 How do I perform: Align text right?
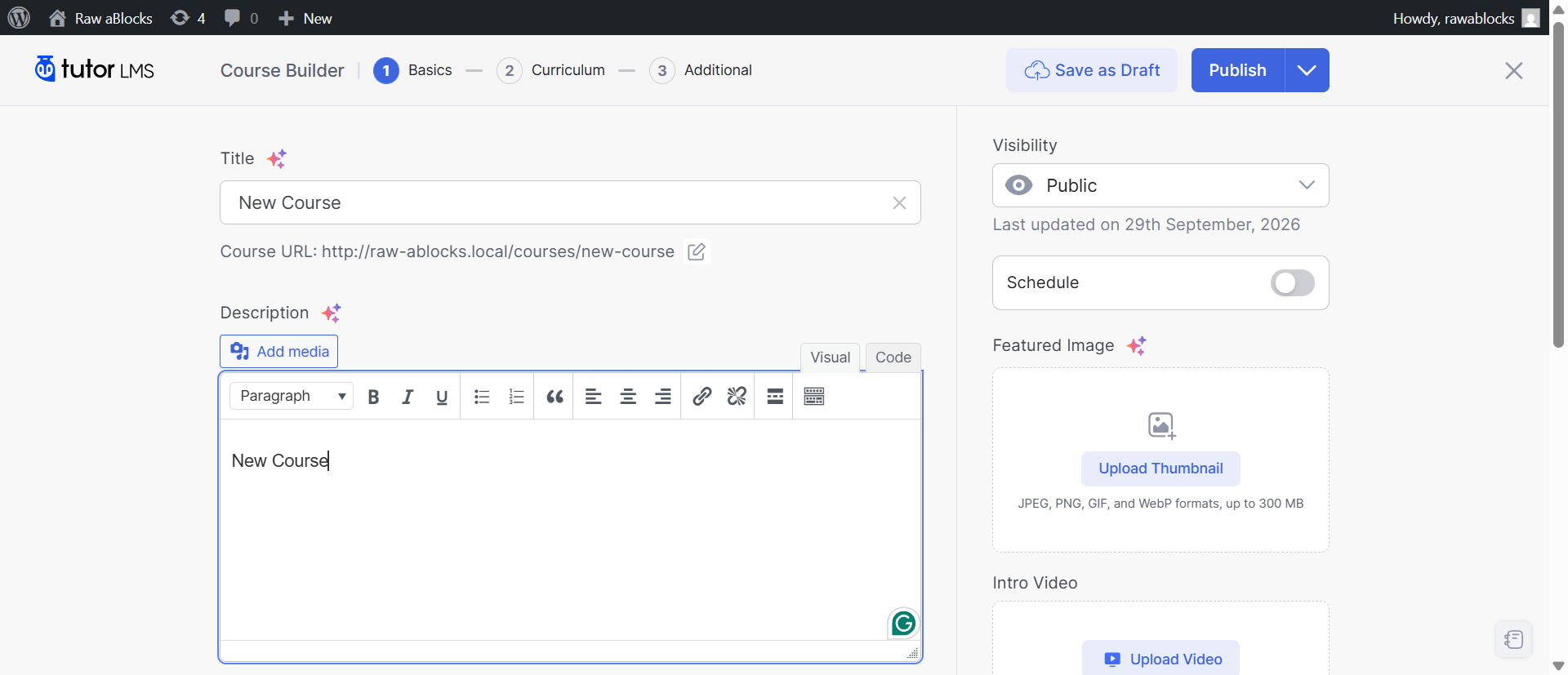[x=662, y=397]
